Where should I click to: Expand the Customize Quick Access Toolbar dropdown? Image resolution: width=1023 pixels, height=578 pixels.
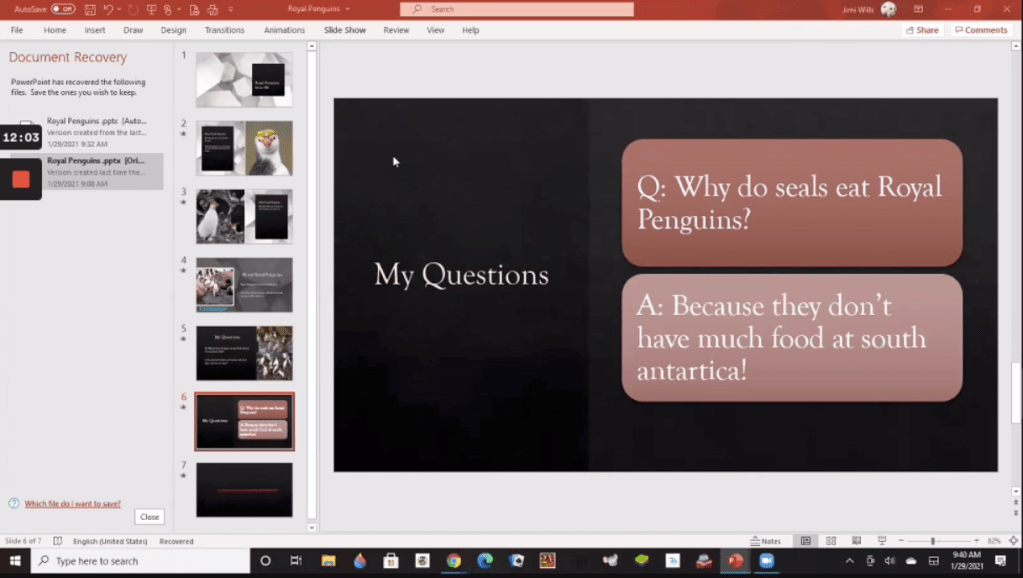231,9
